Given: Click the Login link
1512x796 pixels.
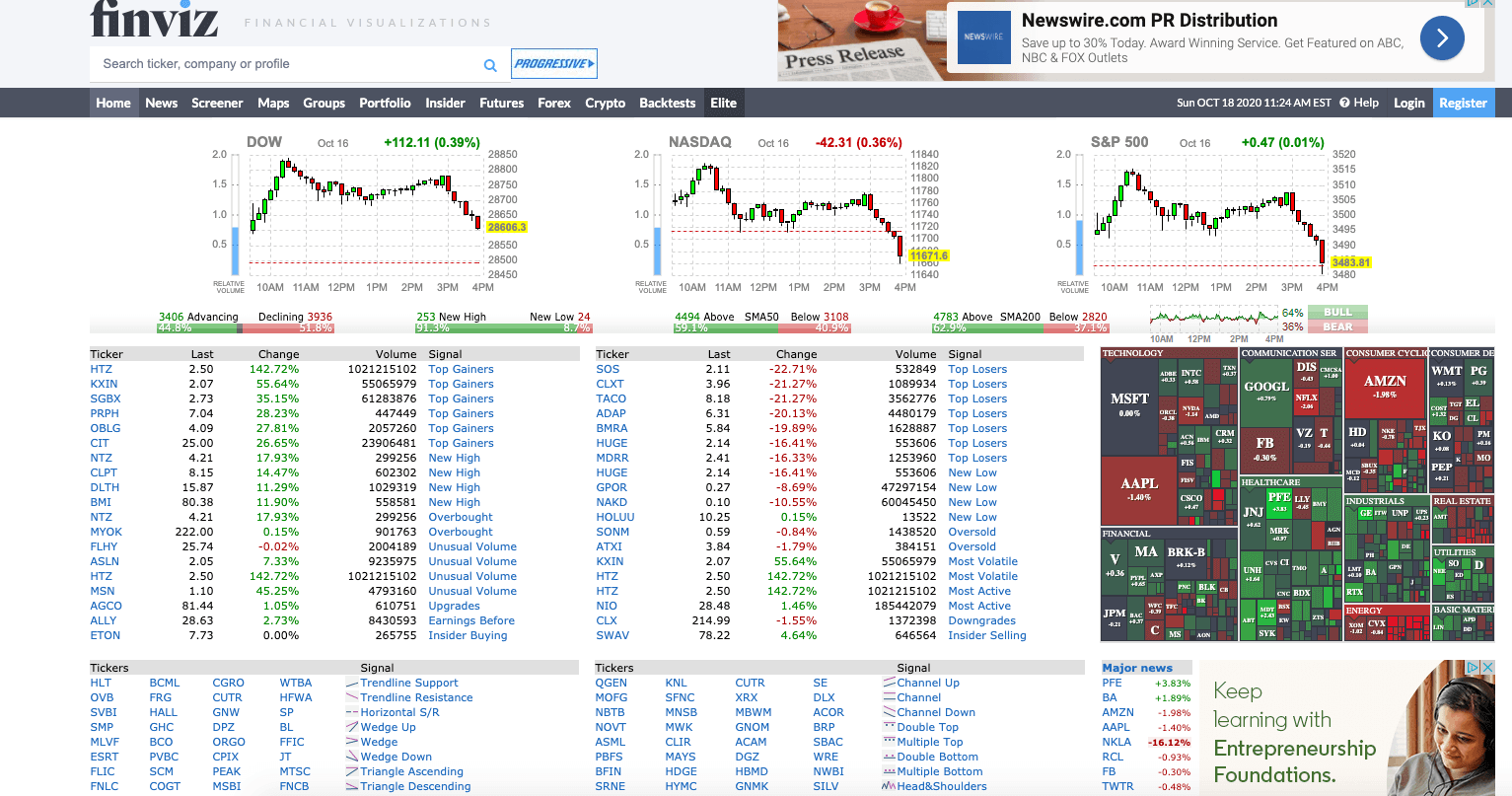Looking at the screenshot, I should tap(1408, 103).
